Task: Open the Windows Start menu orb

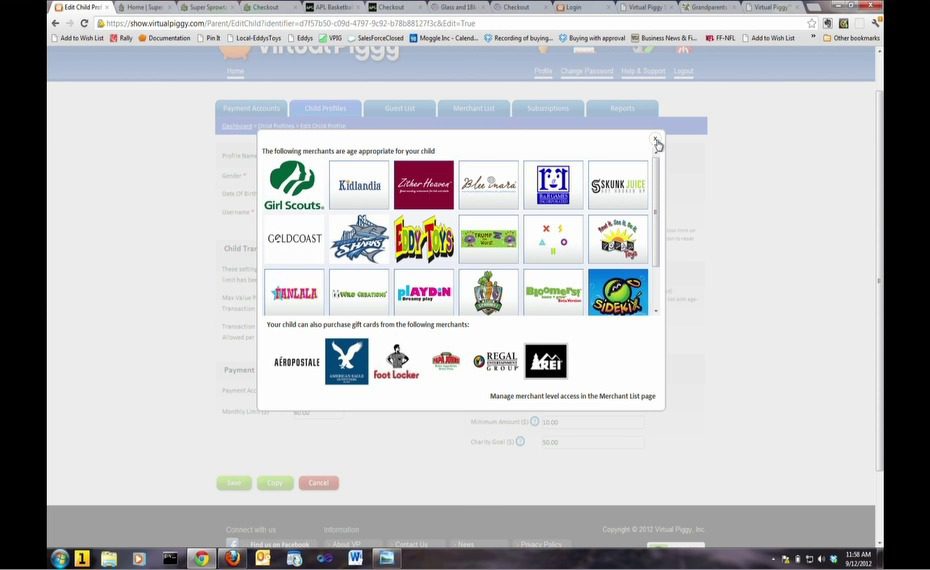Action: click(60, 558)
